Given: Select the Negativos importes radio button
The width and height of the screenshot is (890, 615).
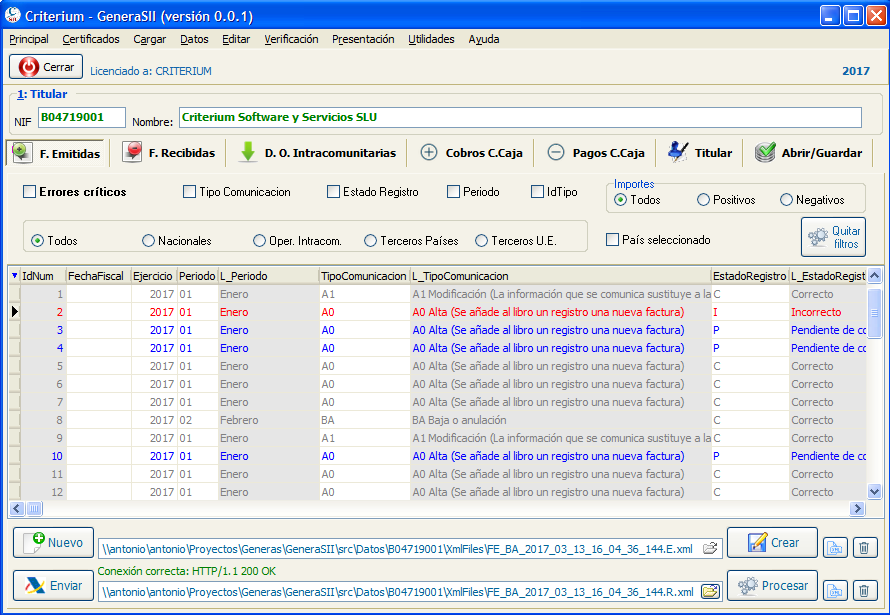Looking at the screenshot, I should [x=786, y=200].
